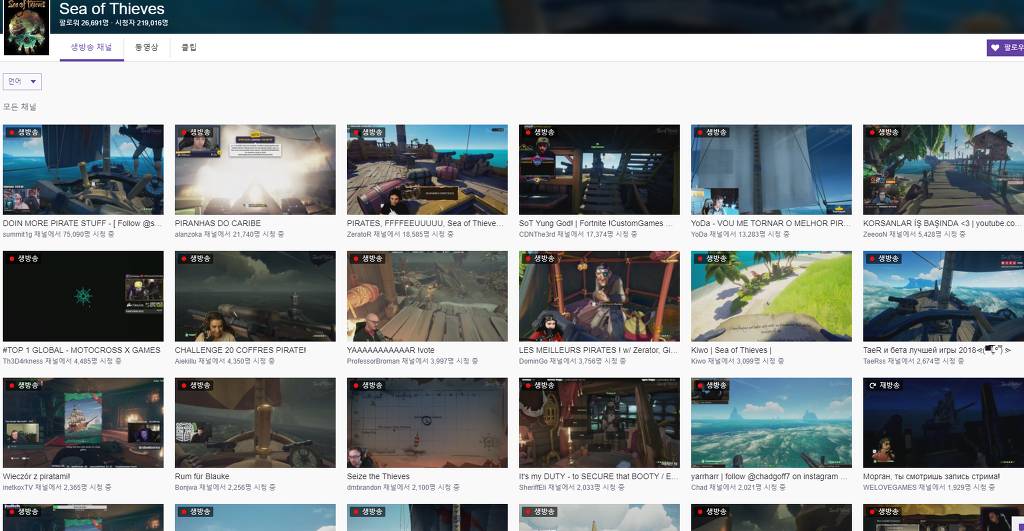The height and width of the screenshot is (531, 1024).
Task: Open the Kiwo Sea of Thieves thumbnail
Action: pos(771,297)
